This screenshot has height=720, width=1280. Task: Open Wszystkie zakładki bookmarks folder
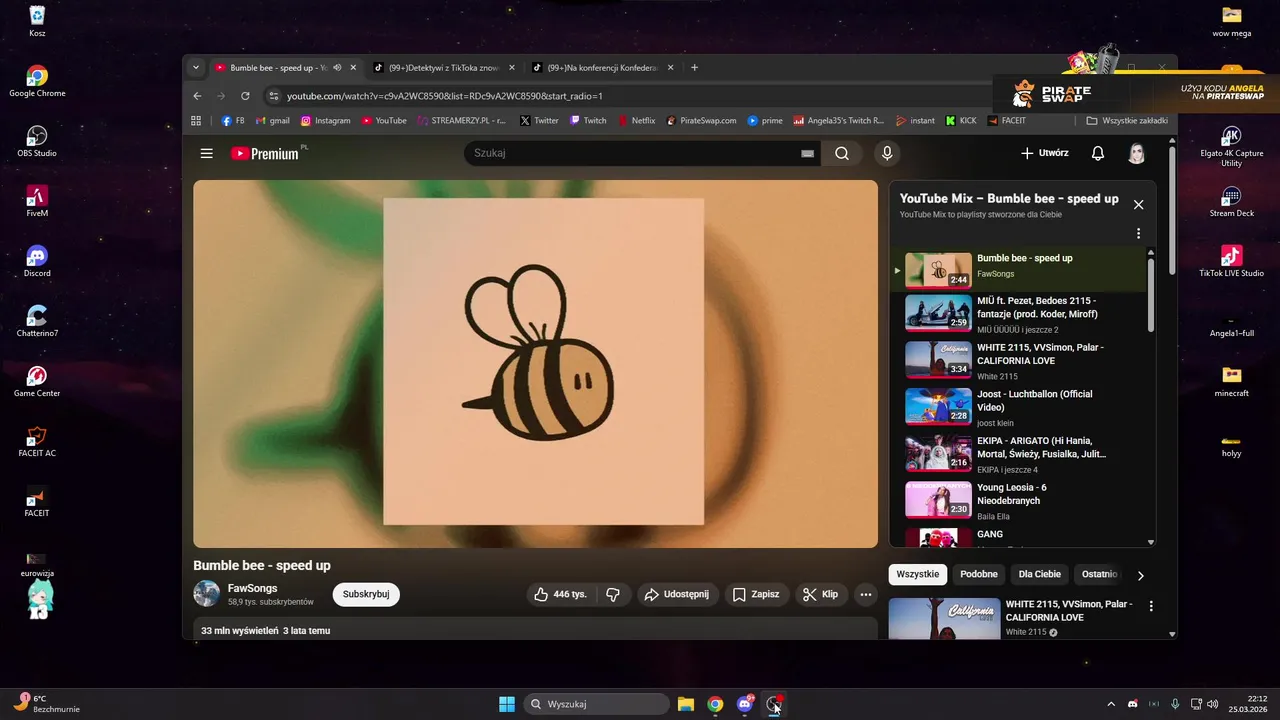(x=1127, y=120)
